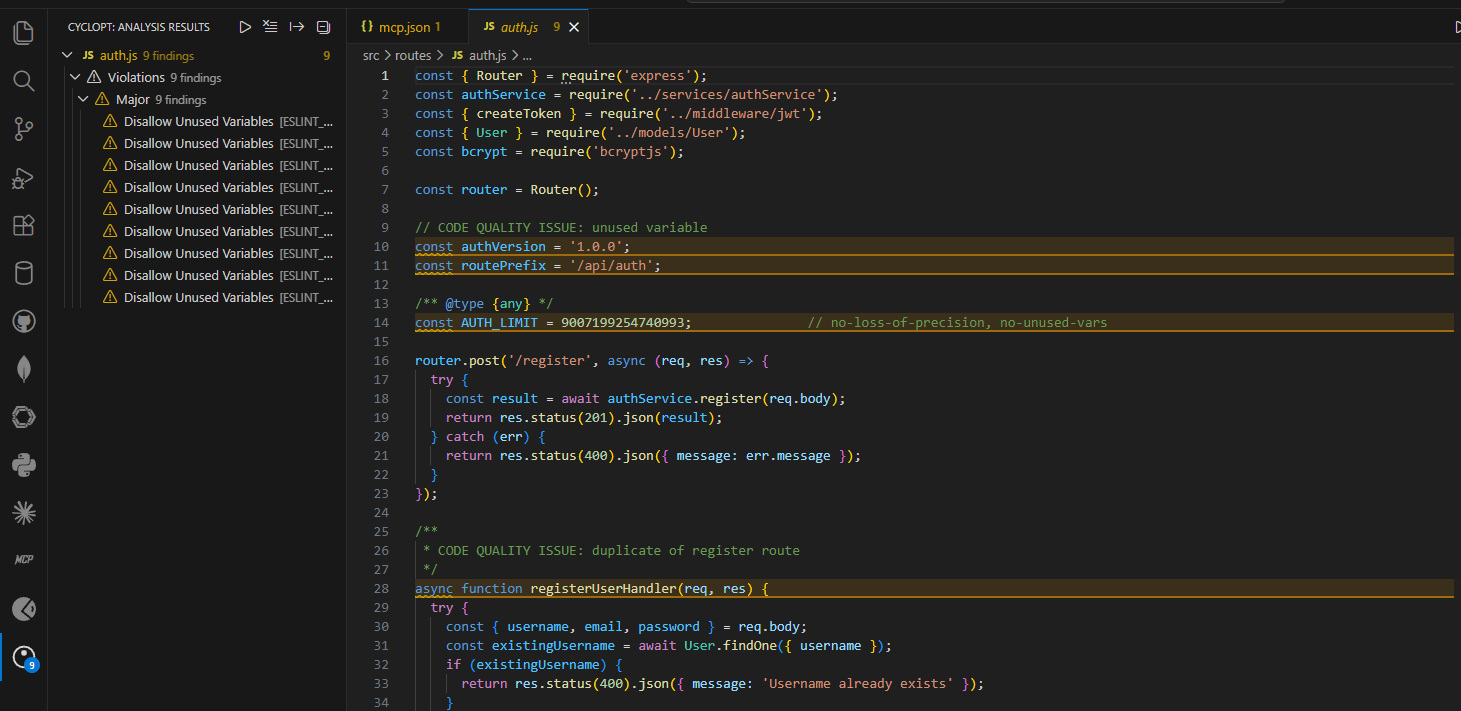Click the src breadcrumb segment

(371, 56)
